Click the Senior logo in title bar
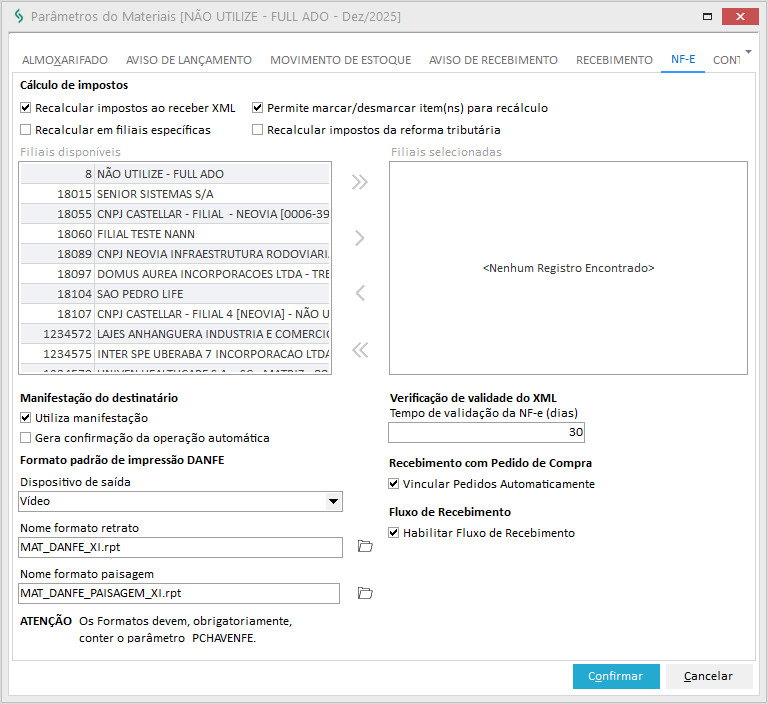Image resolution: width=768 pixels, height=704 pixels. click(19, 17)
